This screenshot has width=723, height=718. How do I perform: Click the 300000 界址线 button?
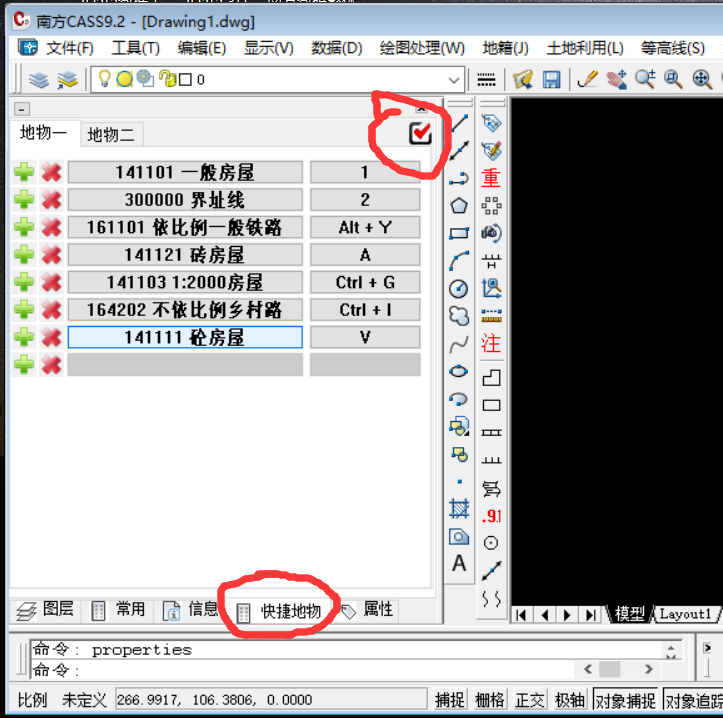click(185, 200)
